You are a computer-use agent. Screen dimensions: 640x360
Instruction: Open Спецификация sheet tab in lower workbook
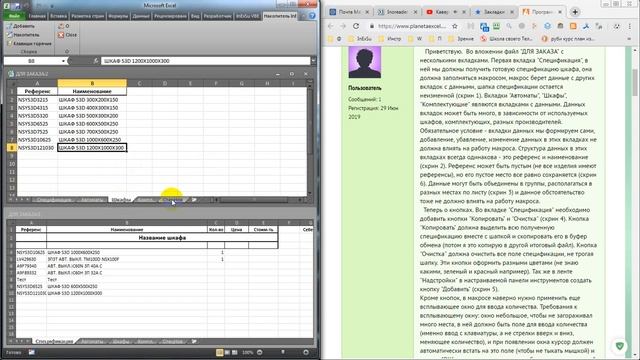click(x=54, y=341)
